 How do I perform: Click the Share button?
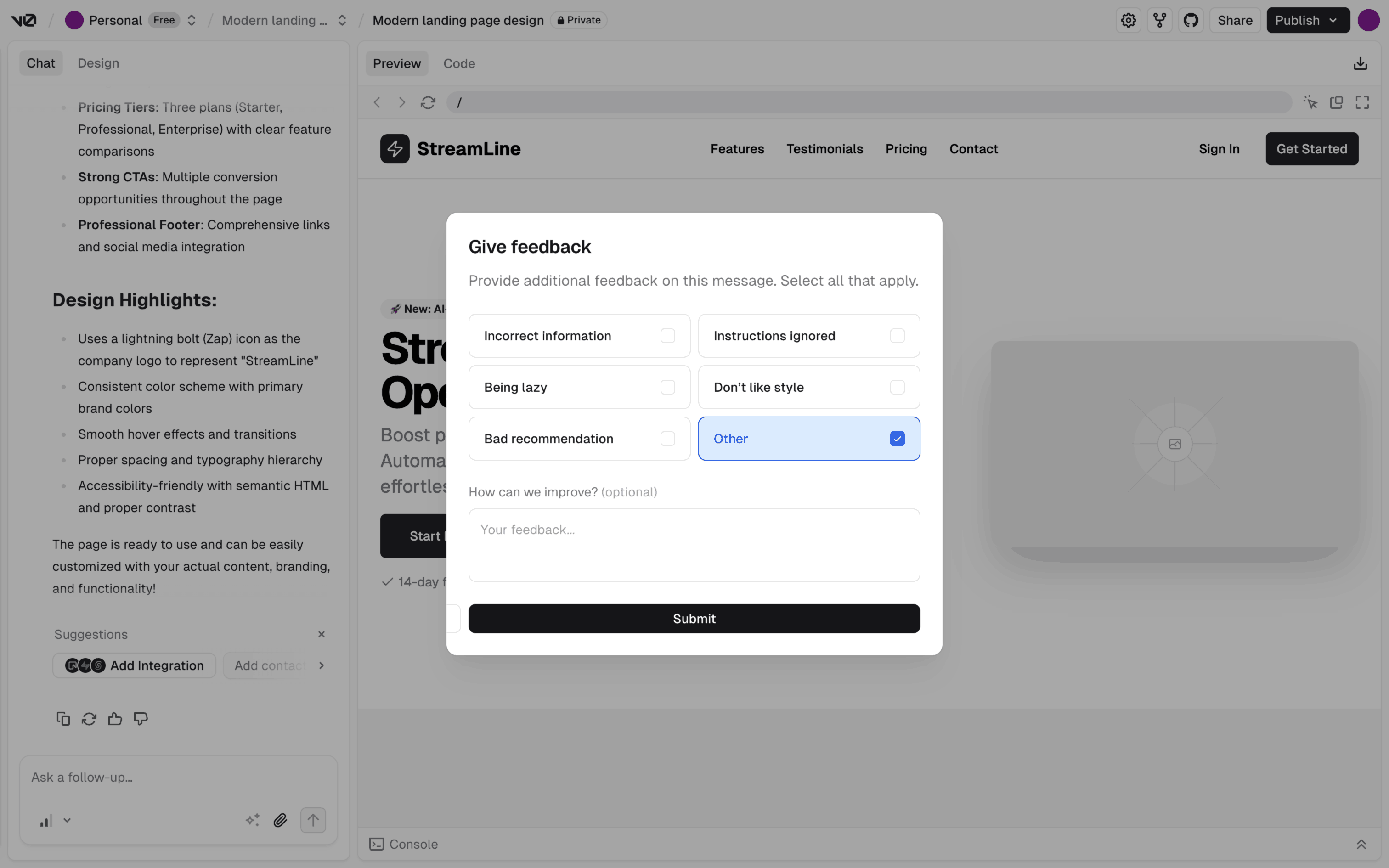pos(1235,21)
